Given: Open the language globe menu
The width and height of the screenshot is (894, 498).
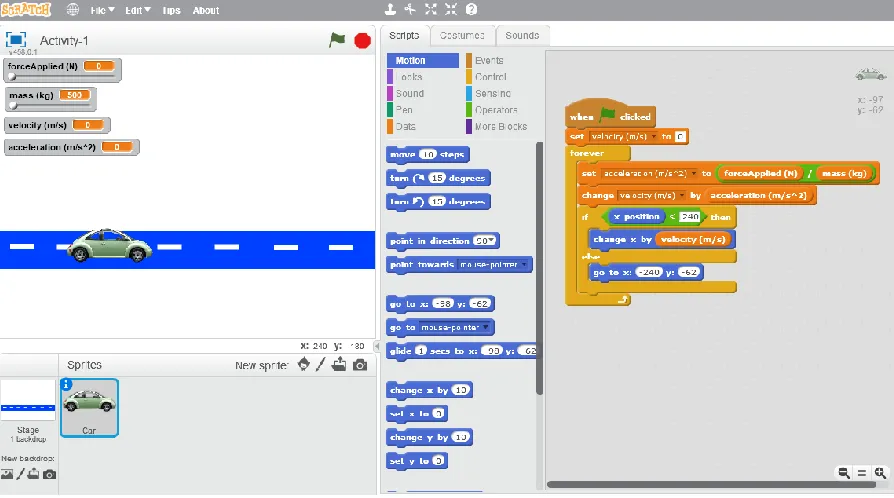Looking at the screenshot, I should (72, 10).
